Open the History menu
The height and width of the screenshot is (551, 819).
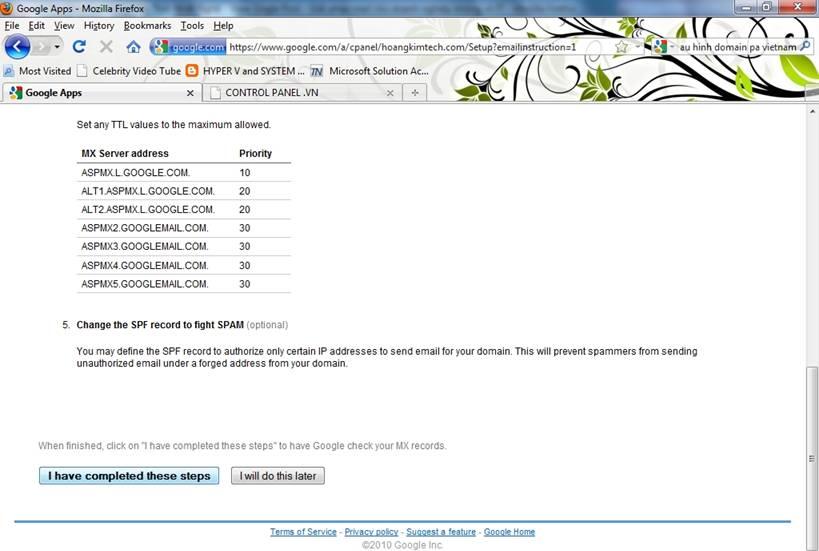coord(99,26)
